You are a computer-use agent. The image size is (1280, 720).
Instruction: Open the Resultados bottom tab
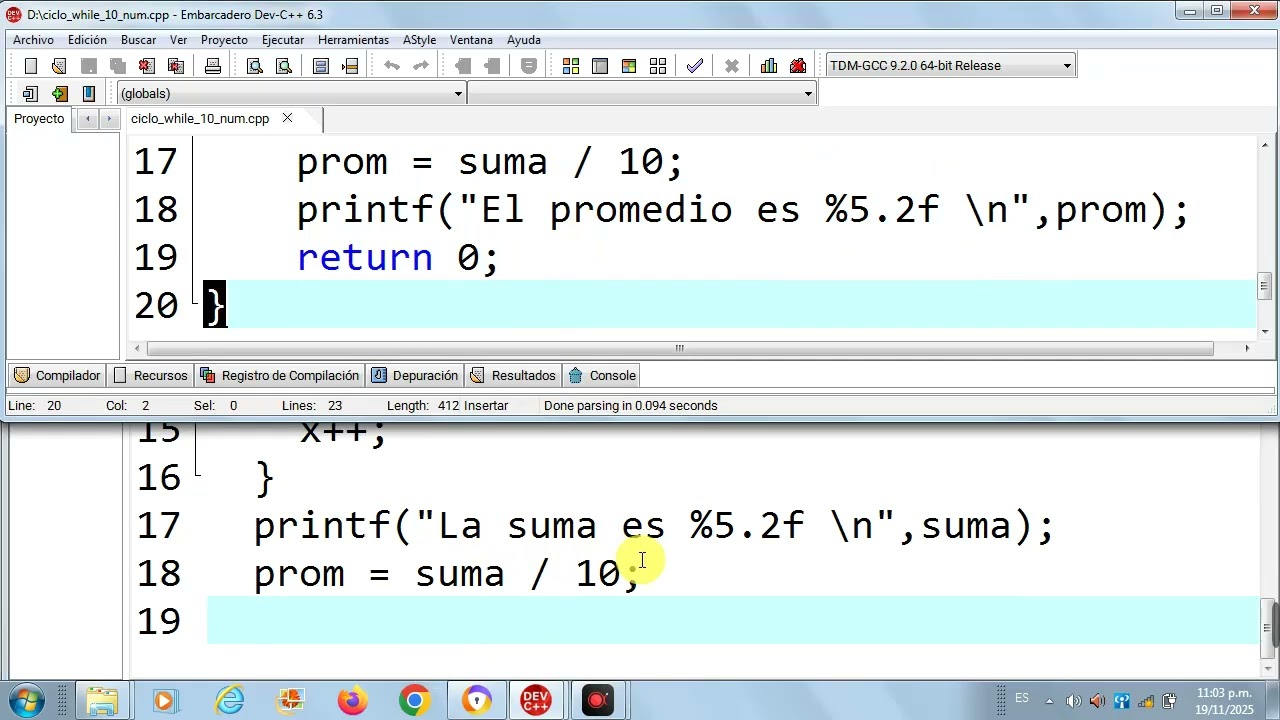point(512,376)
